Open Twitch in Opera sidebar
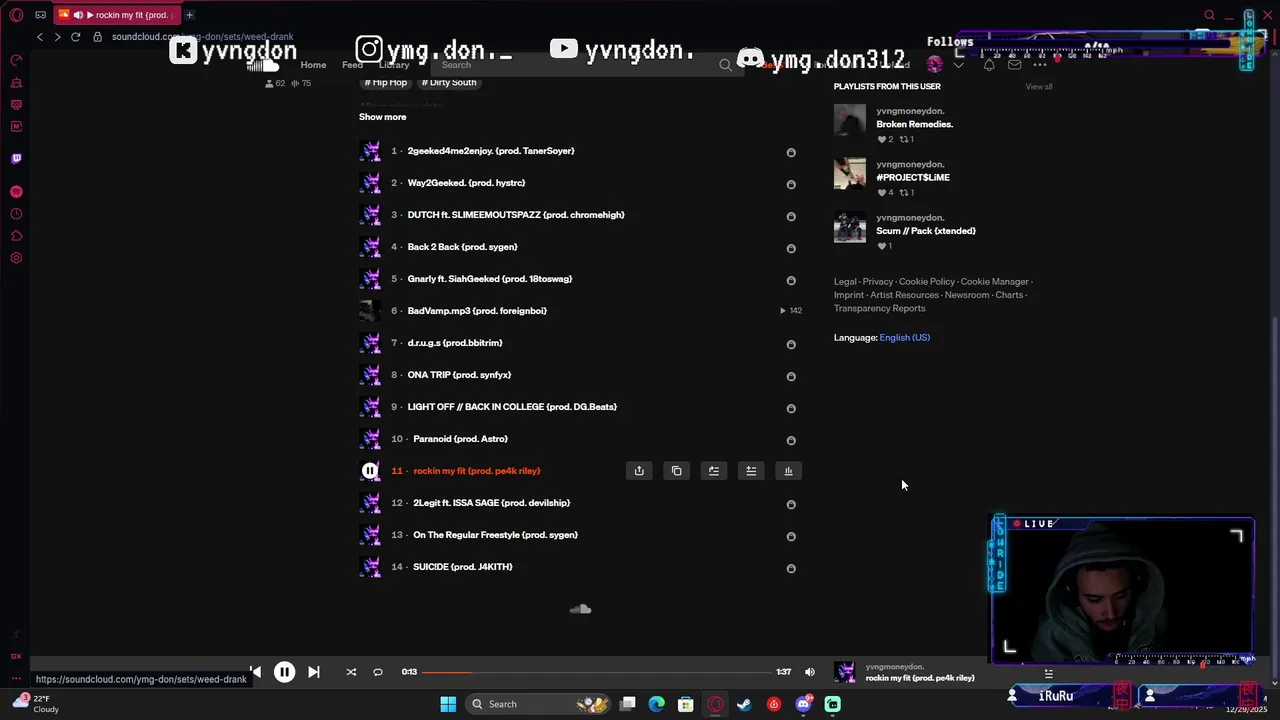 tap(16, 158)
